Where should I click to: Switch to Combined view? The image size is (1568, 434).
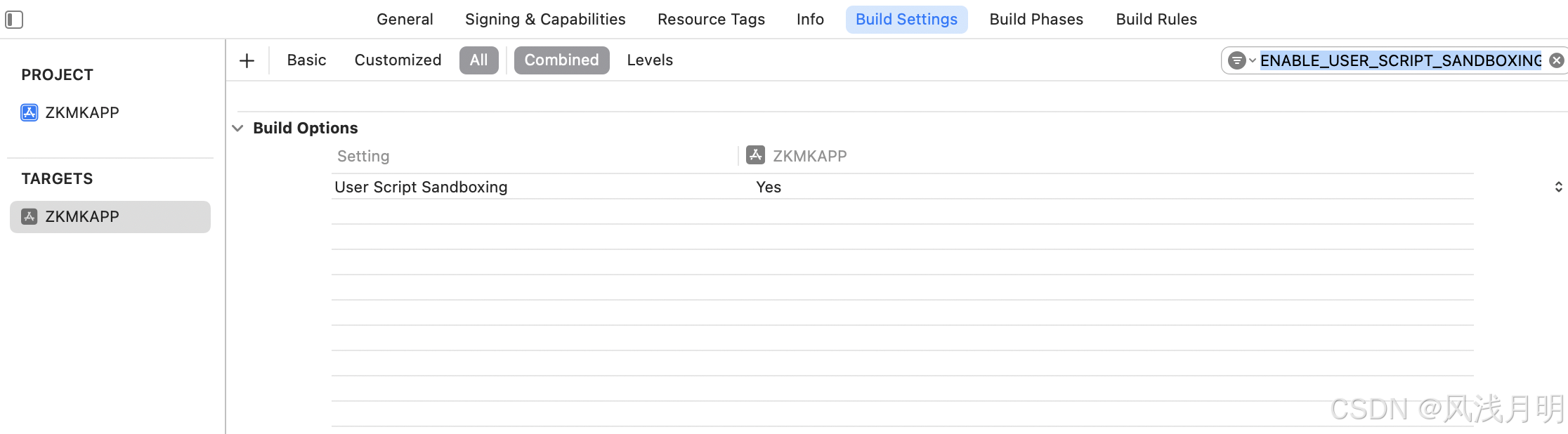(x=561, y=60)
